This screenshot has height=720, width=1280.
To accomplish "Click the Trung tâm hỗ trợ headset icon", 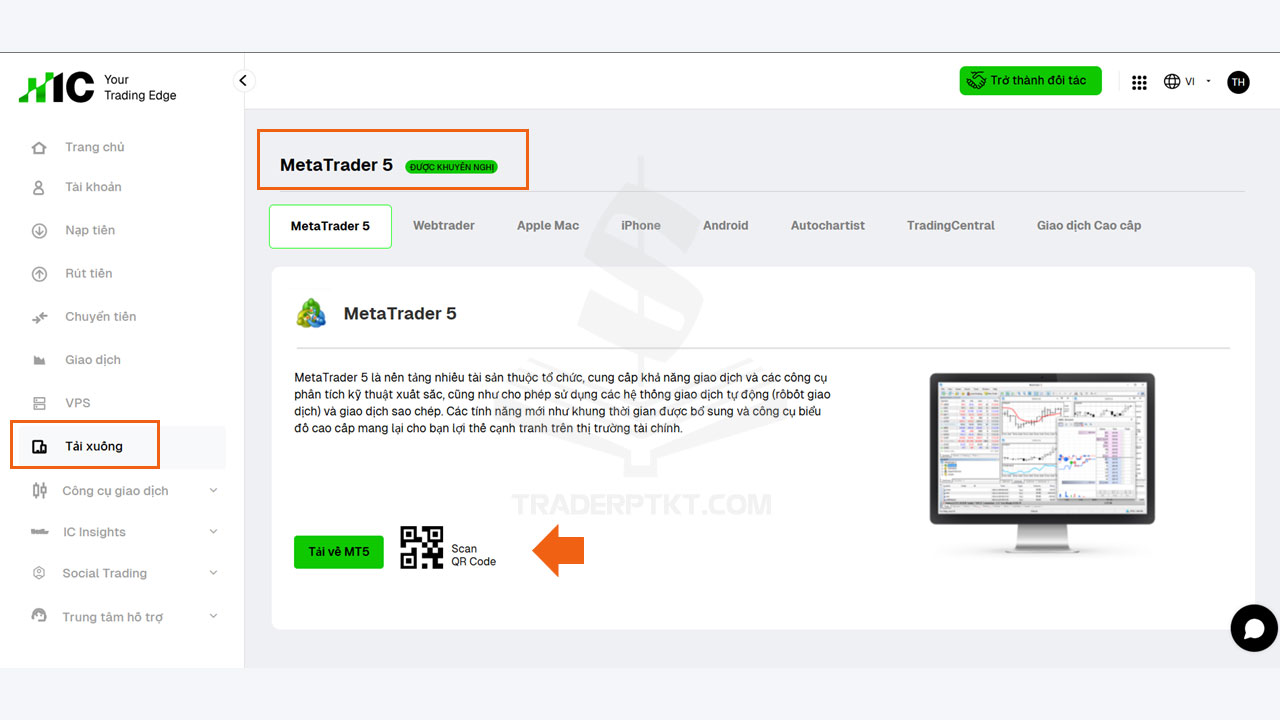I will tap(39, 616).
